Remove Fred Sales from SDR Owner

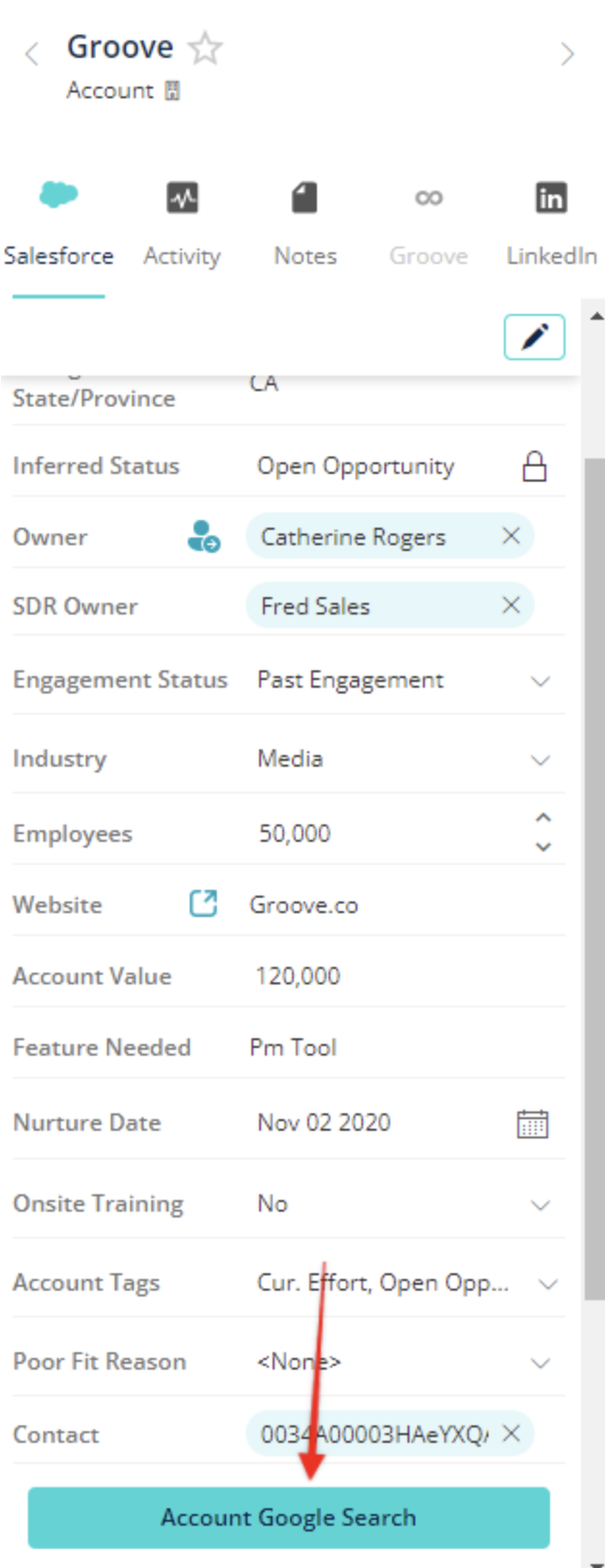coord(512,605)
